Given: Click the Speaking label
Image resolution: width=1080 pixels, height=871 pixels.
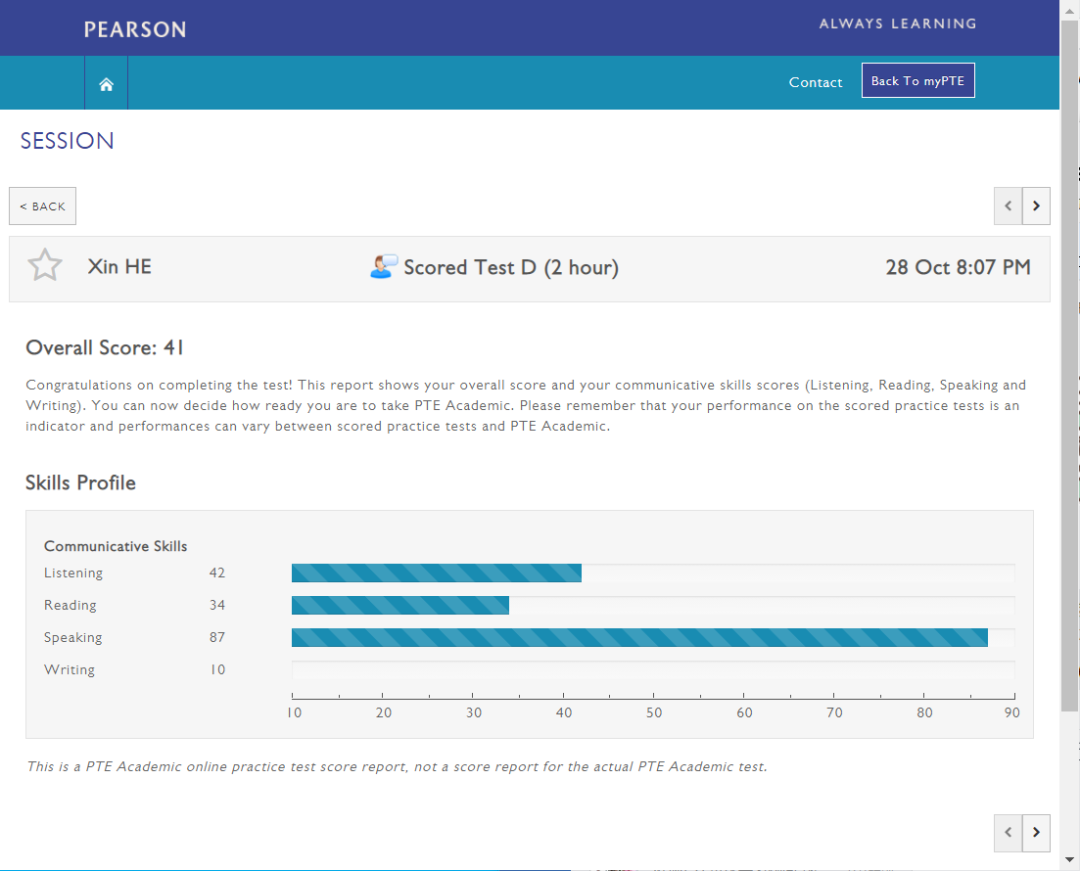Looking at the screenshot, I should click(x=73, y=638).
